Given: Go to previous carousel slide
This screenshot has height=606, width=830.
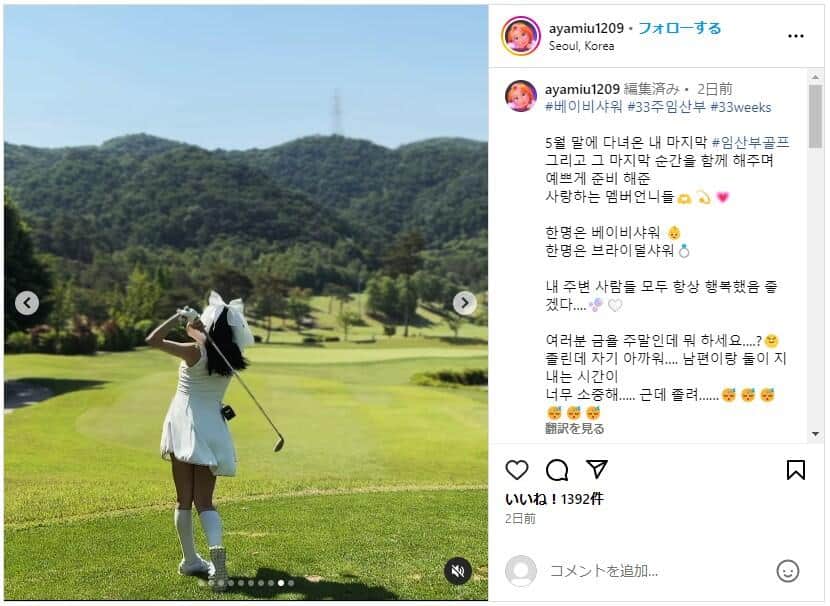Looking at the screenshot, I should point(27,303).
